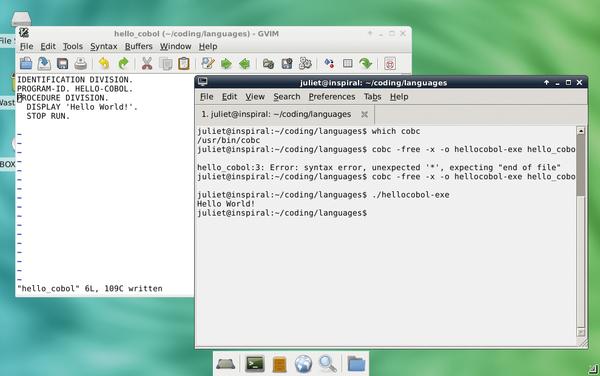The width and height of the screenshot is (600, 376).
Task: Open the GVIM Window menu
Action: click(175, 46)
